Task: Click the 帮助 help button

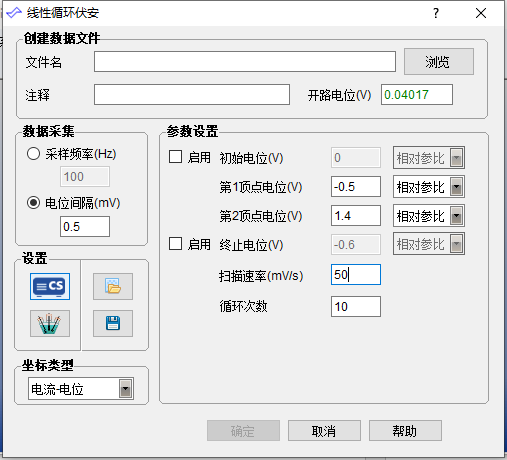Action: [405, 431]
